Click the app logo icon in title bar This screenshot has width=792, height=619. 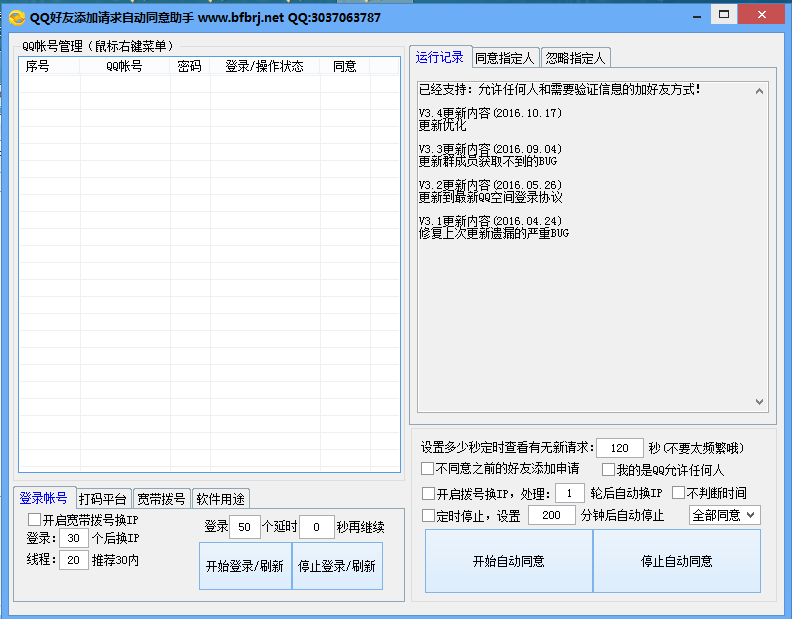coord(17,18)
